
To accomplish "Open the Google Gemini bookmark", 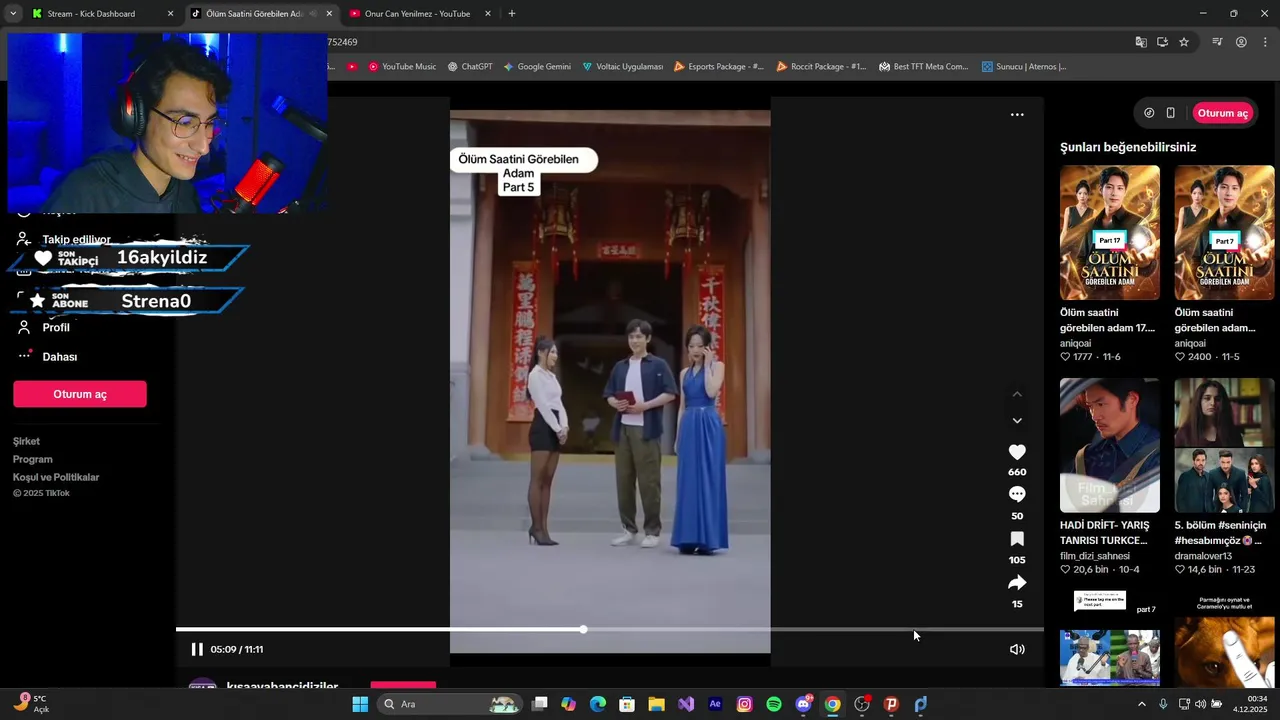I will point(537,67).
